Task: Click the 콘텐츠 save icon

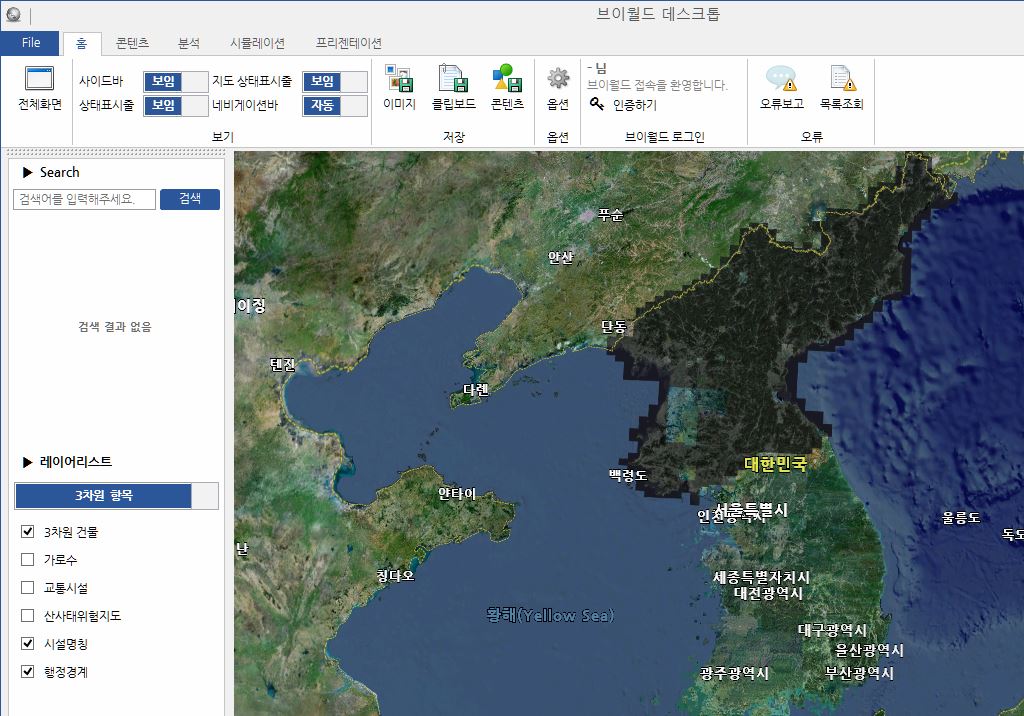Action: point(507,78)
